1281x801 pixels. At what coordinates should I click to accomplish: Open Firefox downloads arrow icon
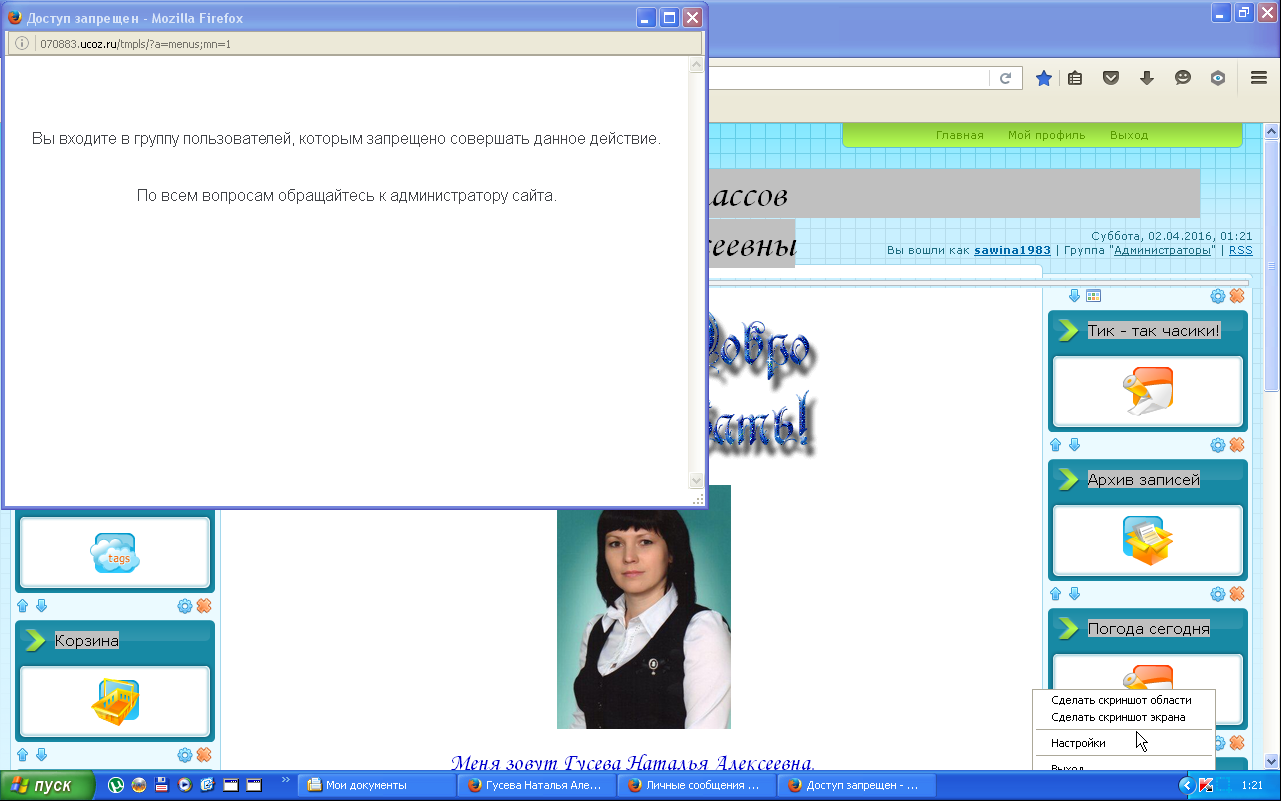[1147, 78]
